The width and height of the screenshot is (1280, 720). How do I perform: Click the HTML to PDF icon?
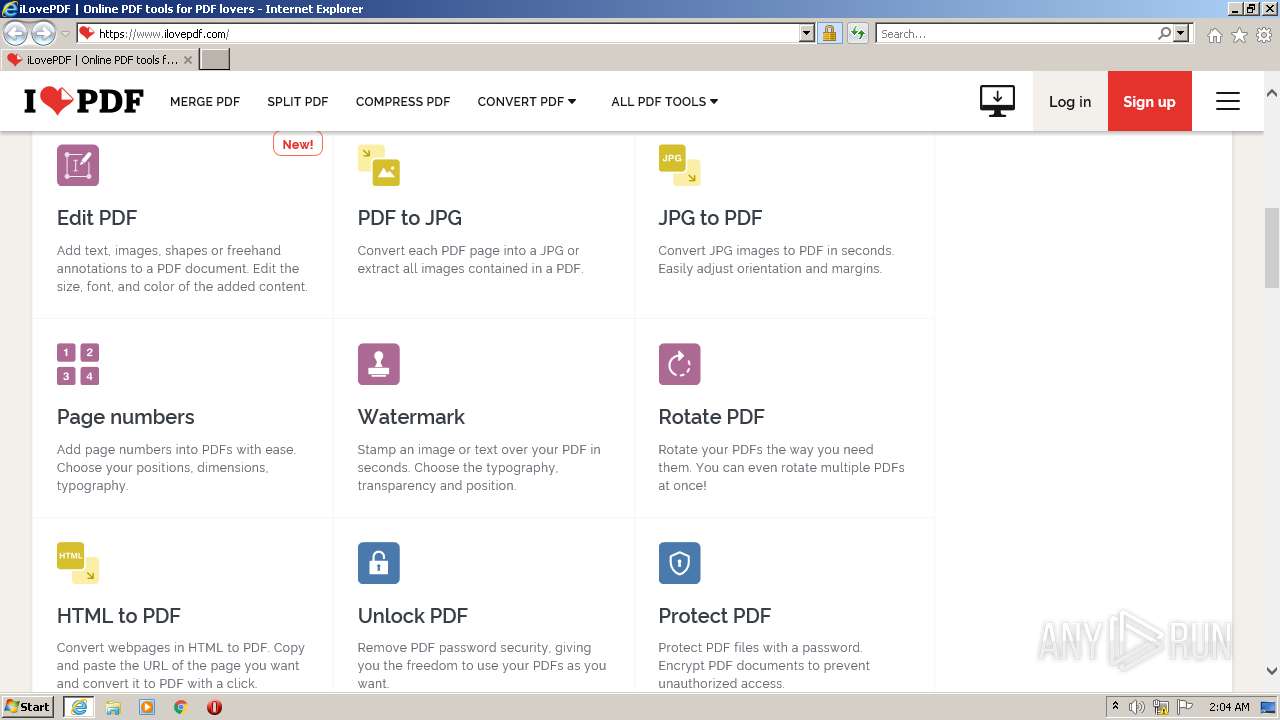pyautogui.click(x=78, y=563)
